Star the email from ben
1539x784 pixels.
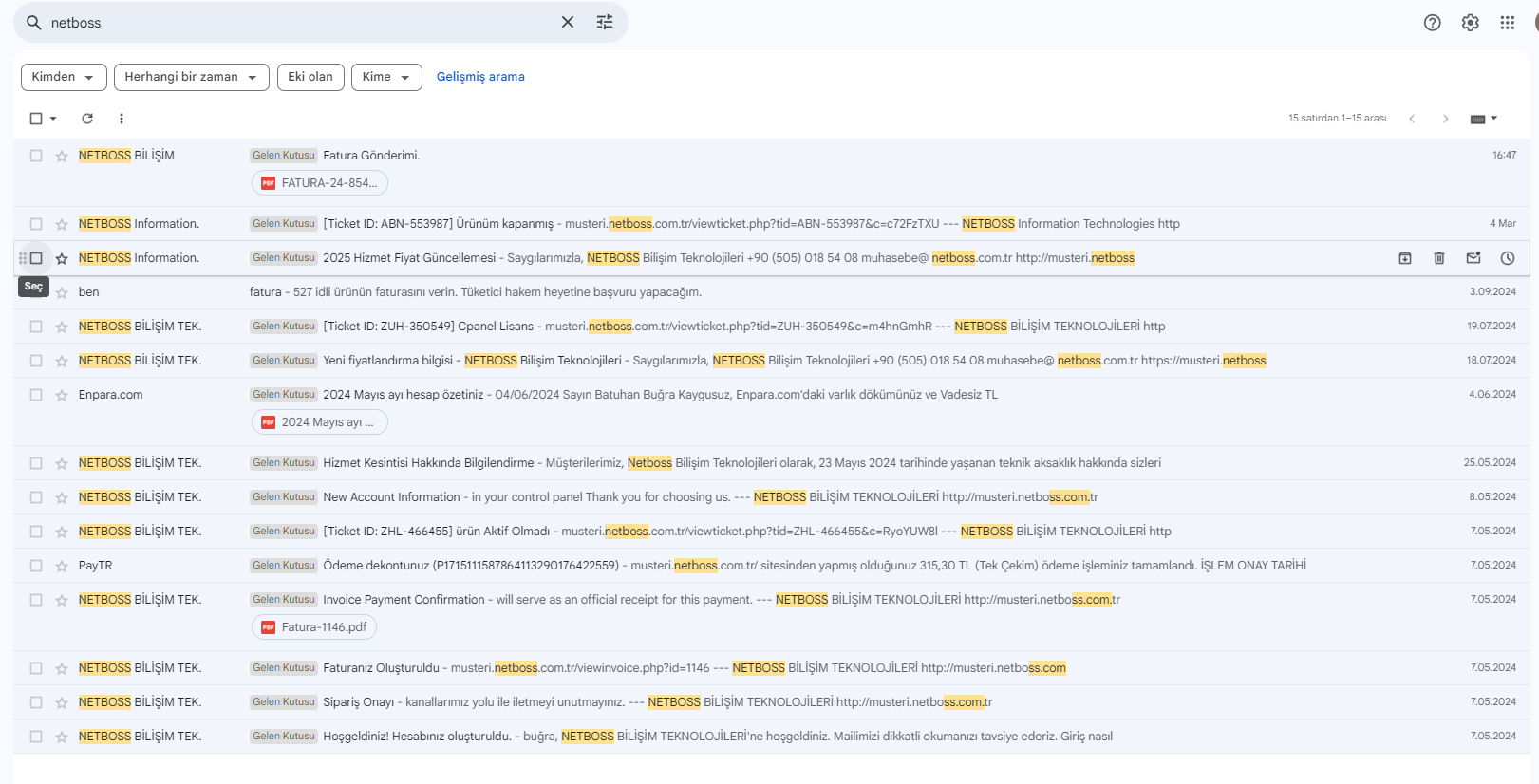tap(62, 292)
